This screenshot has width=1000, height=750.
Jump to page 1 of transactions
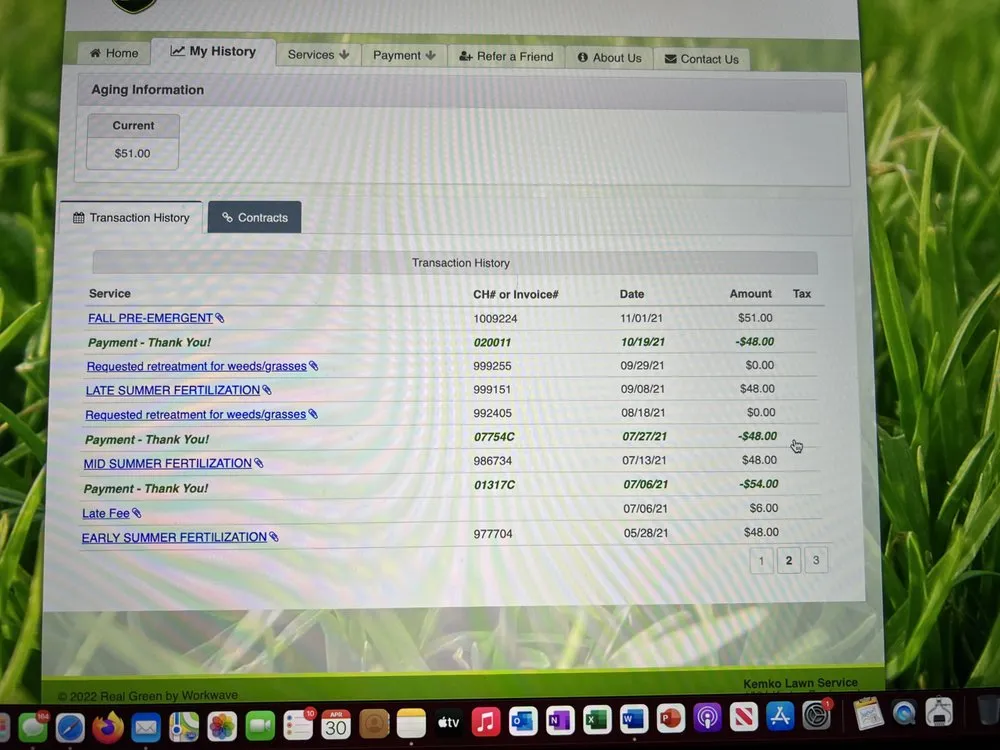pyautogui.click(x=761, y=561)
